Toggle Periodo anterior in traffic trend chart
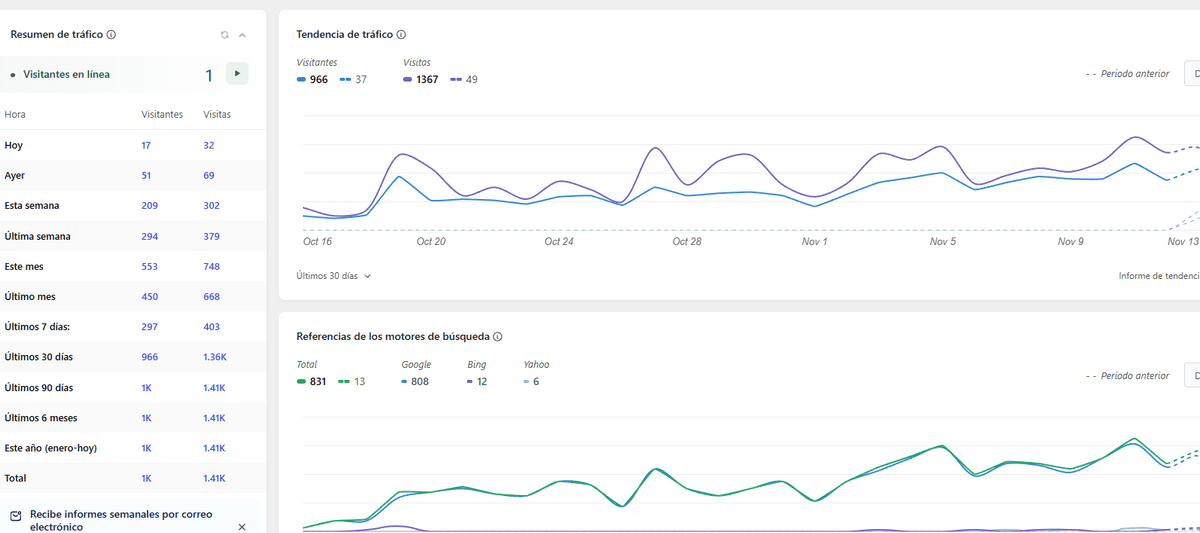The image size is (1200, 533). tap(1127, 74)
